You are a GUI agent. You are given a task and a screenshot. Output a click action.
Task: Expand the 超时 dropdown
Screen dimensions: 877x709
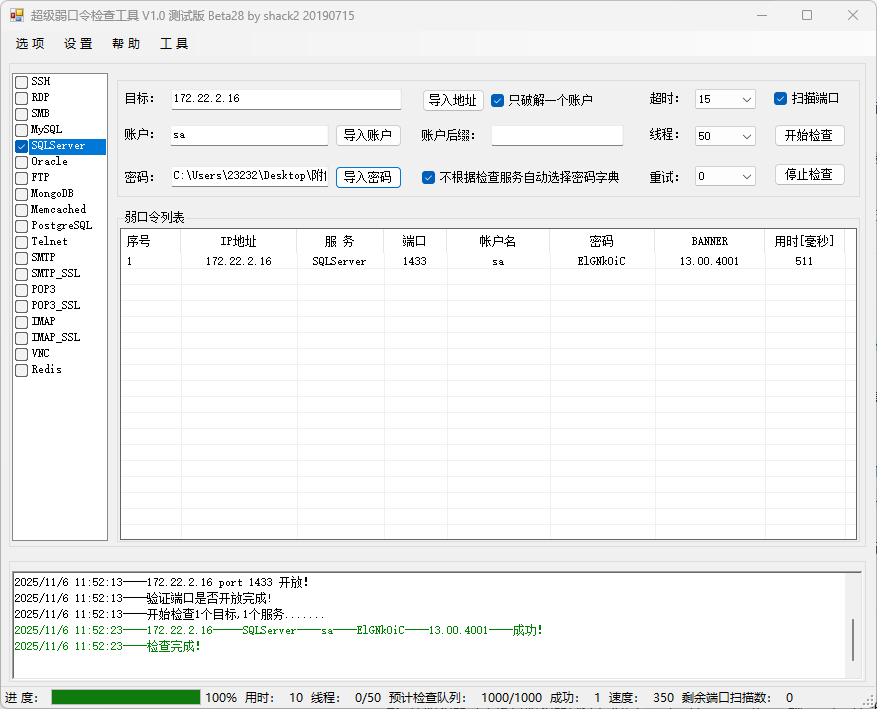747,99
